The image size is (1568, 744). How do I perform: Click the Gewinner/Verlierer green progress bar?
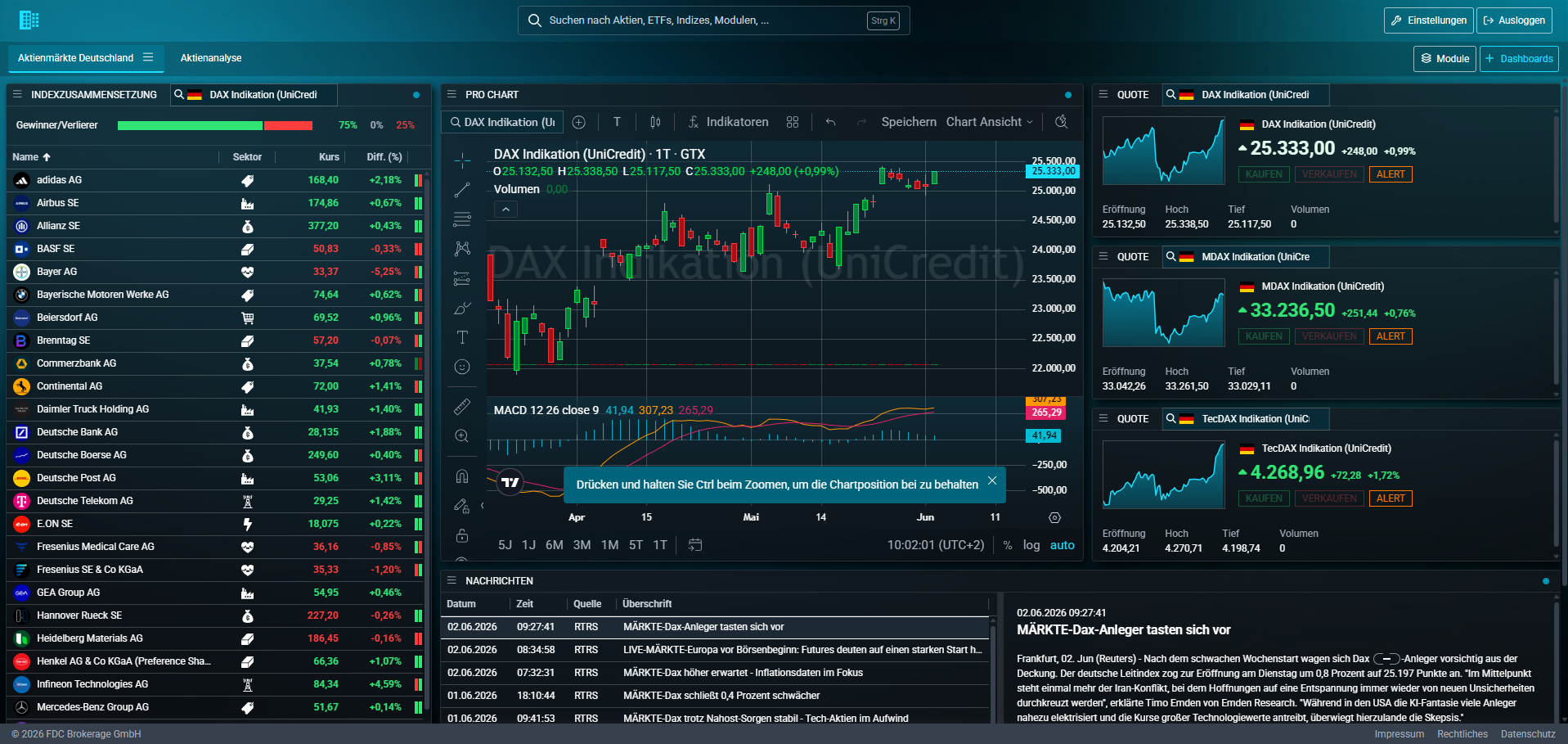click(190, 125)
